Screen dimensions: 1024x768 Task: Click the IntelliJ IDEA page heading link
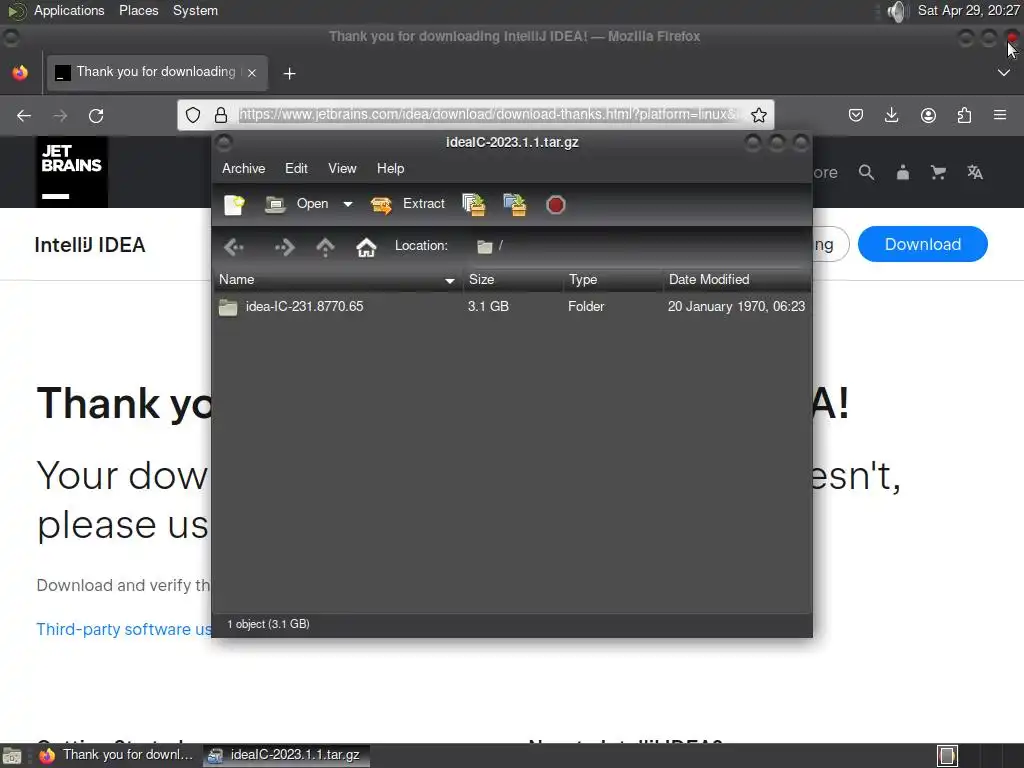click(x=89, y=245)
